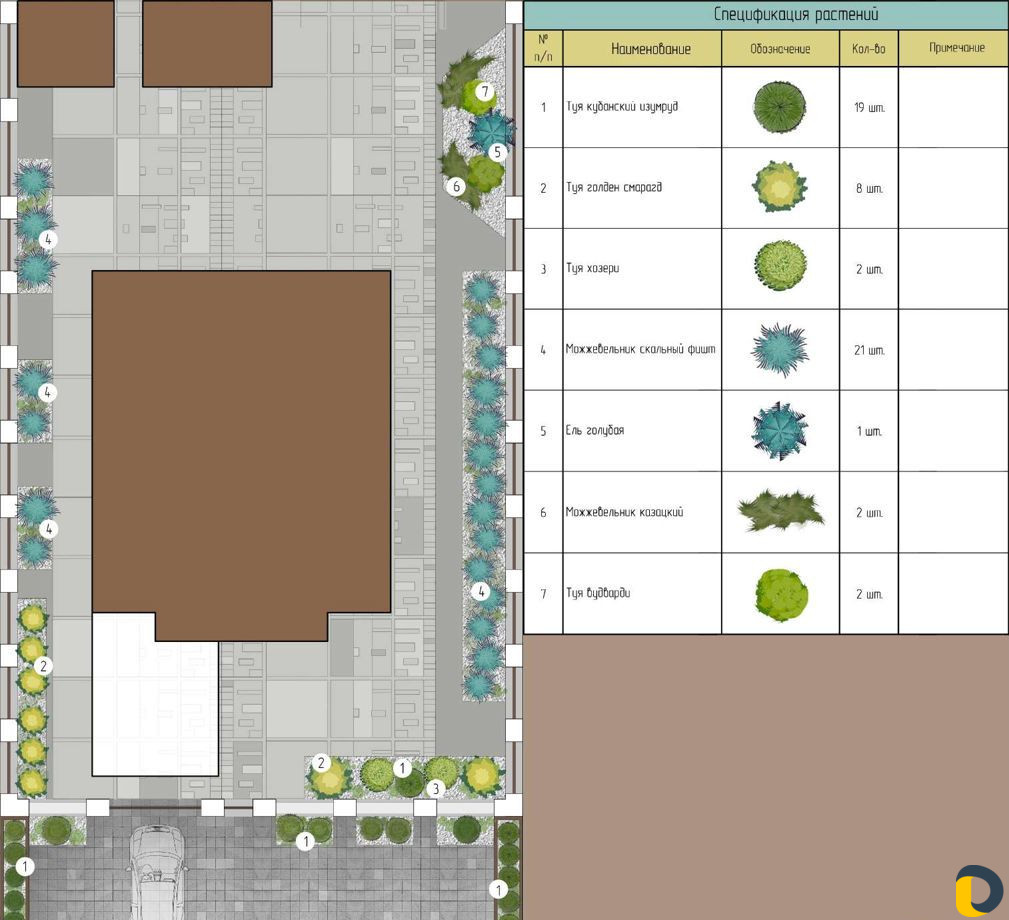
Task: Select the Можжевельник казацкий name cell
Action: [x=642, y=512]
